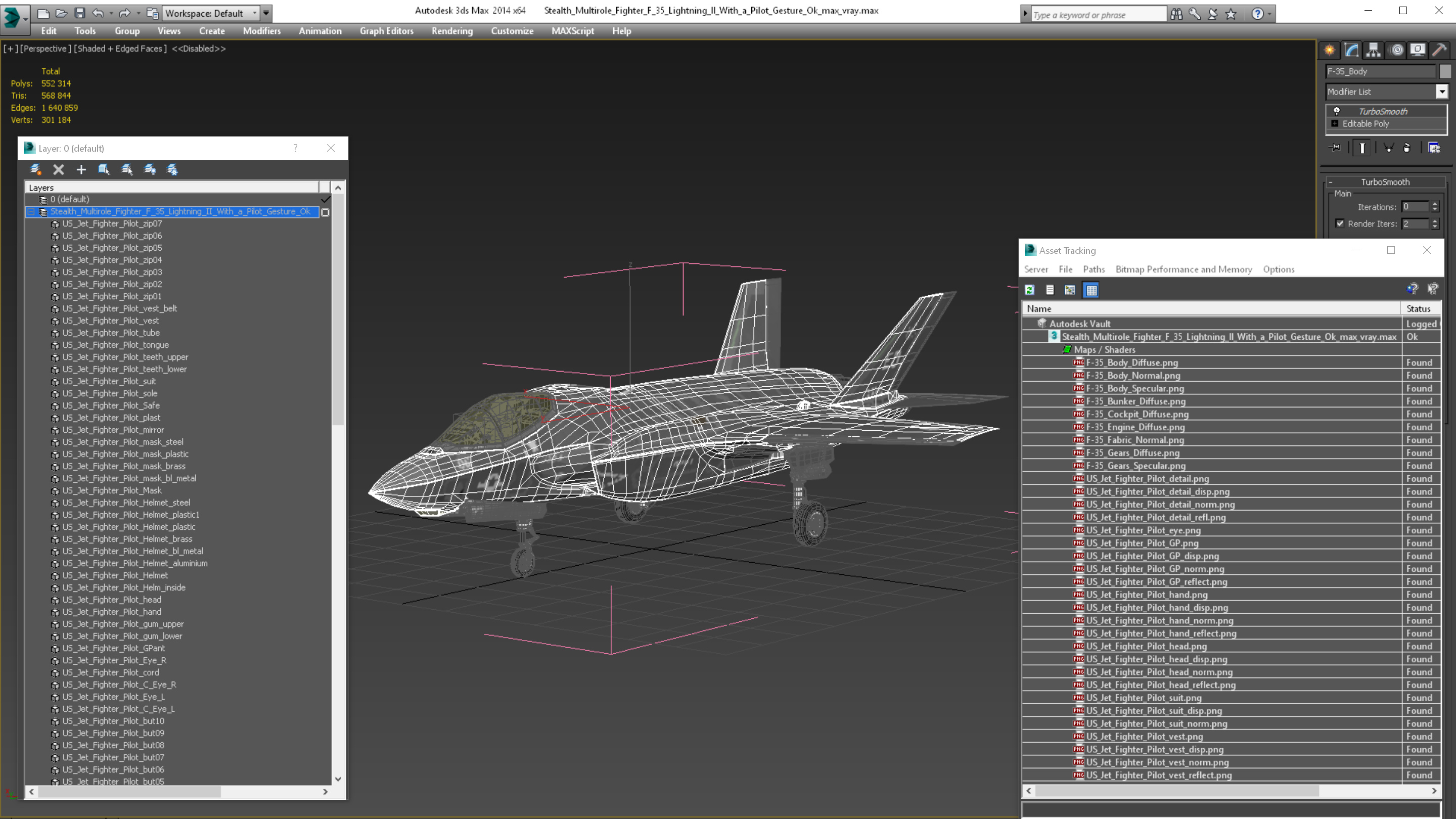Click the [+] viewport general menu label
The height and width of the screenshot is (819, 1456).
coord(11,49)
